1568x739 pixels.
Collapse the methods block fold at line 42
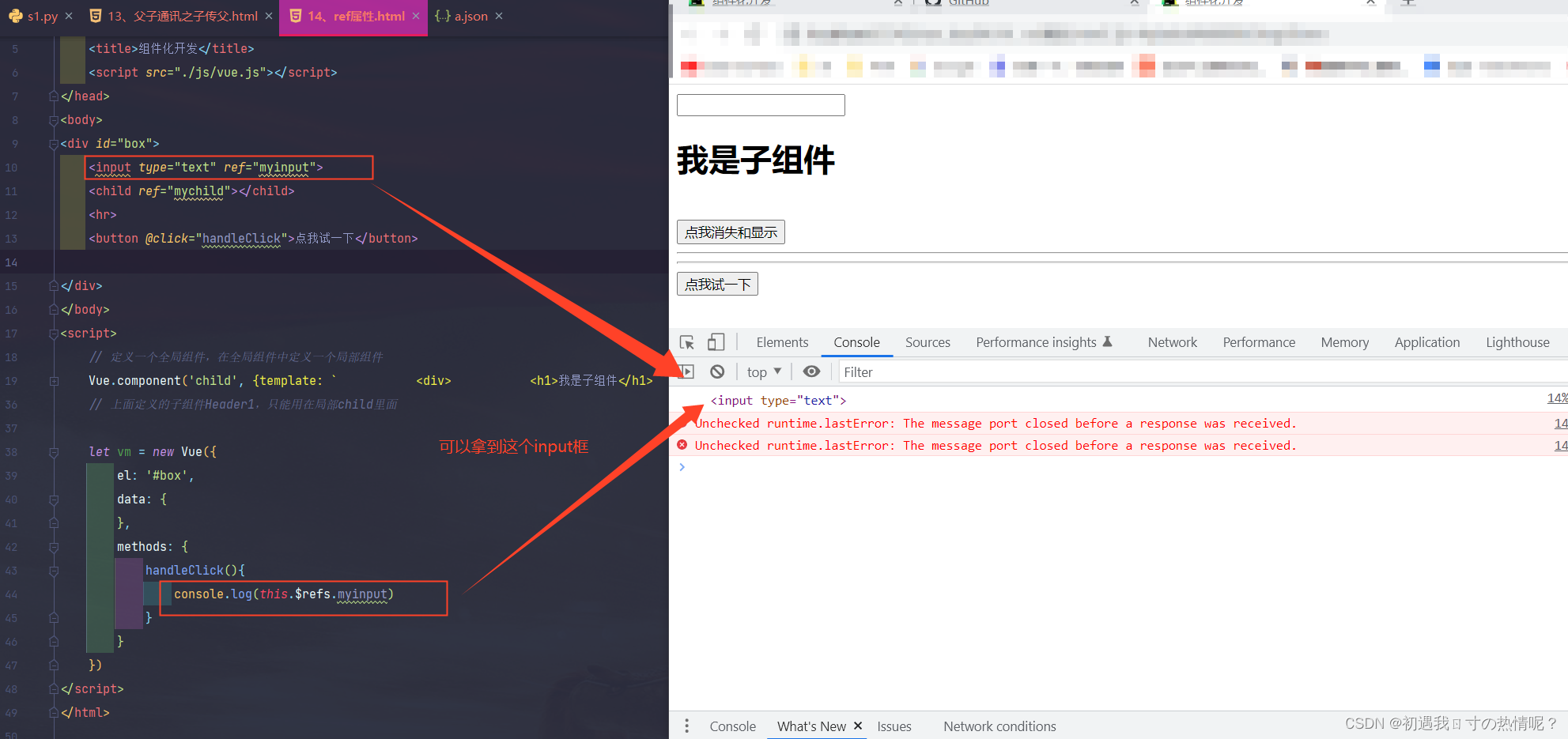point(54,546)
